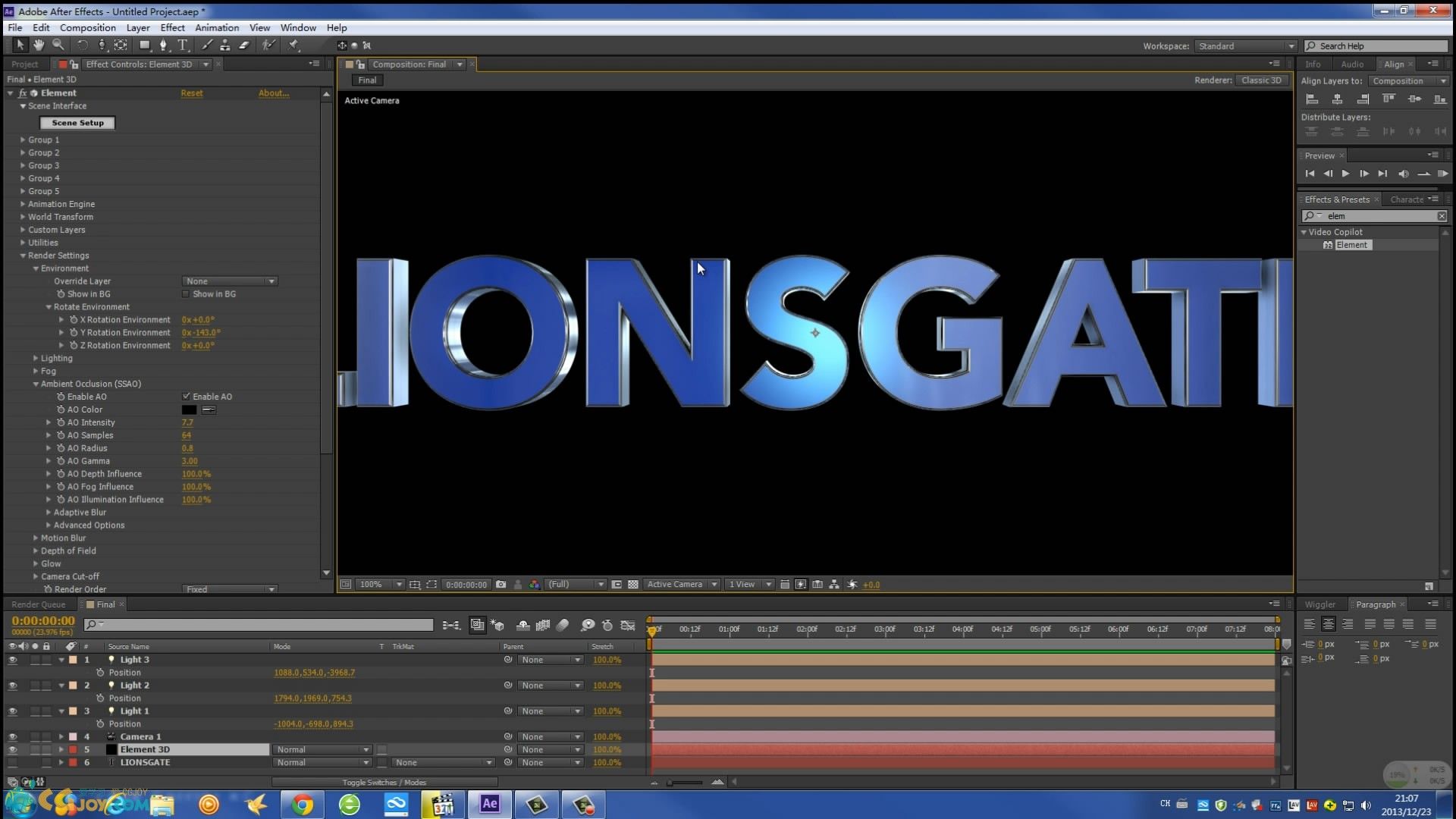Expand the Lighting section

pos(36,358)
